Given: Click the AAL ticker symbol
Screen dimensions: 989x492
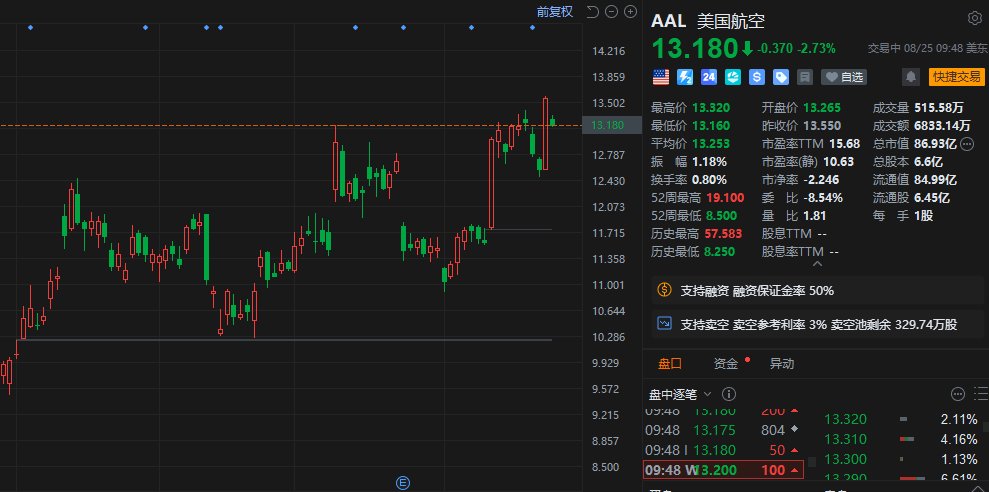Looking at the screenshot, I should pos(669,20).
